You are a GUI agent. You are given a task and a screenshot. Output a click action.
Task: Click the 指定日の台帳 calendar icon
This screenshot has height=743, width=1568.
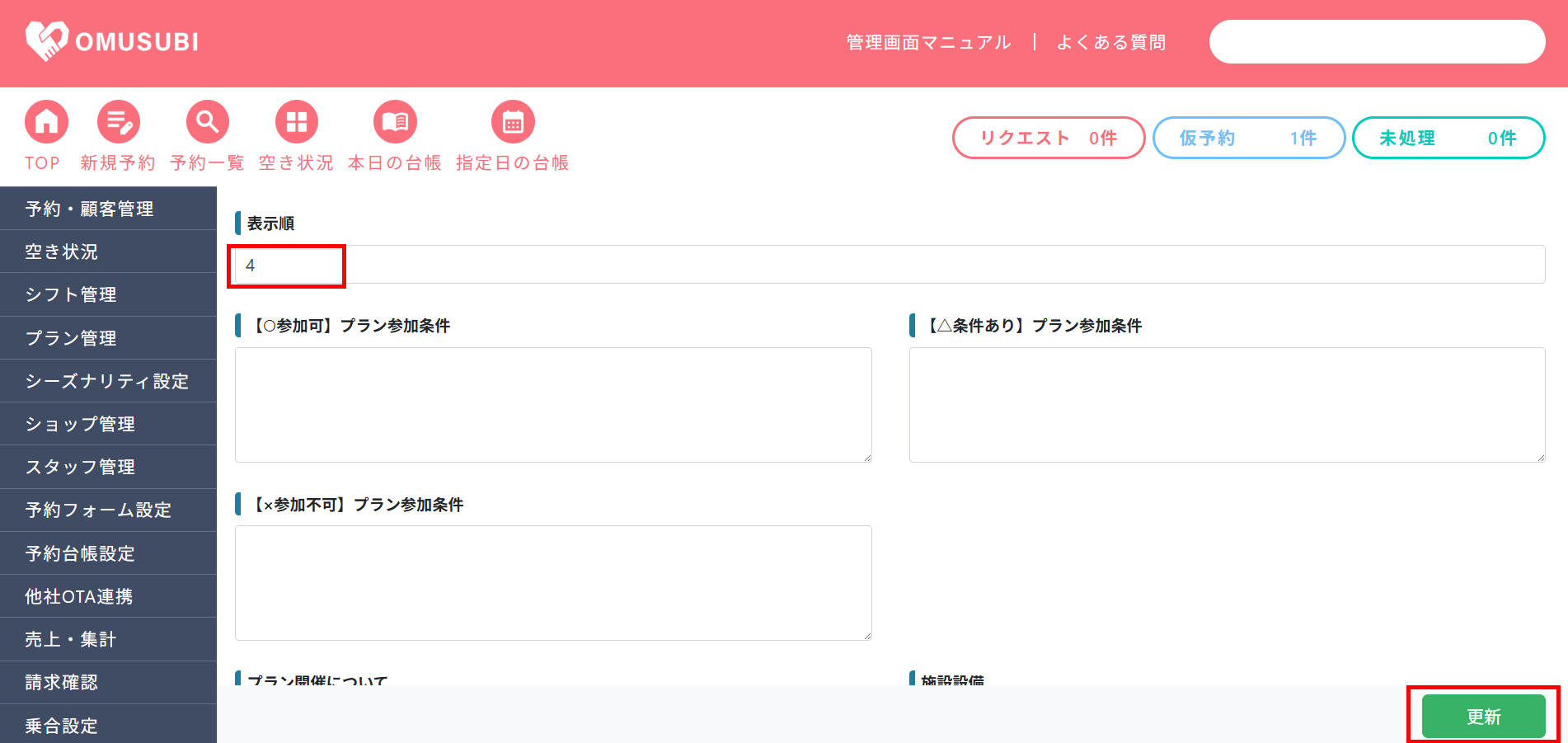click(x=513, y=122)
